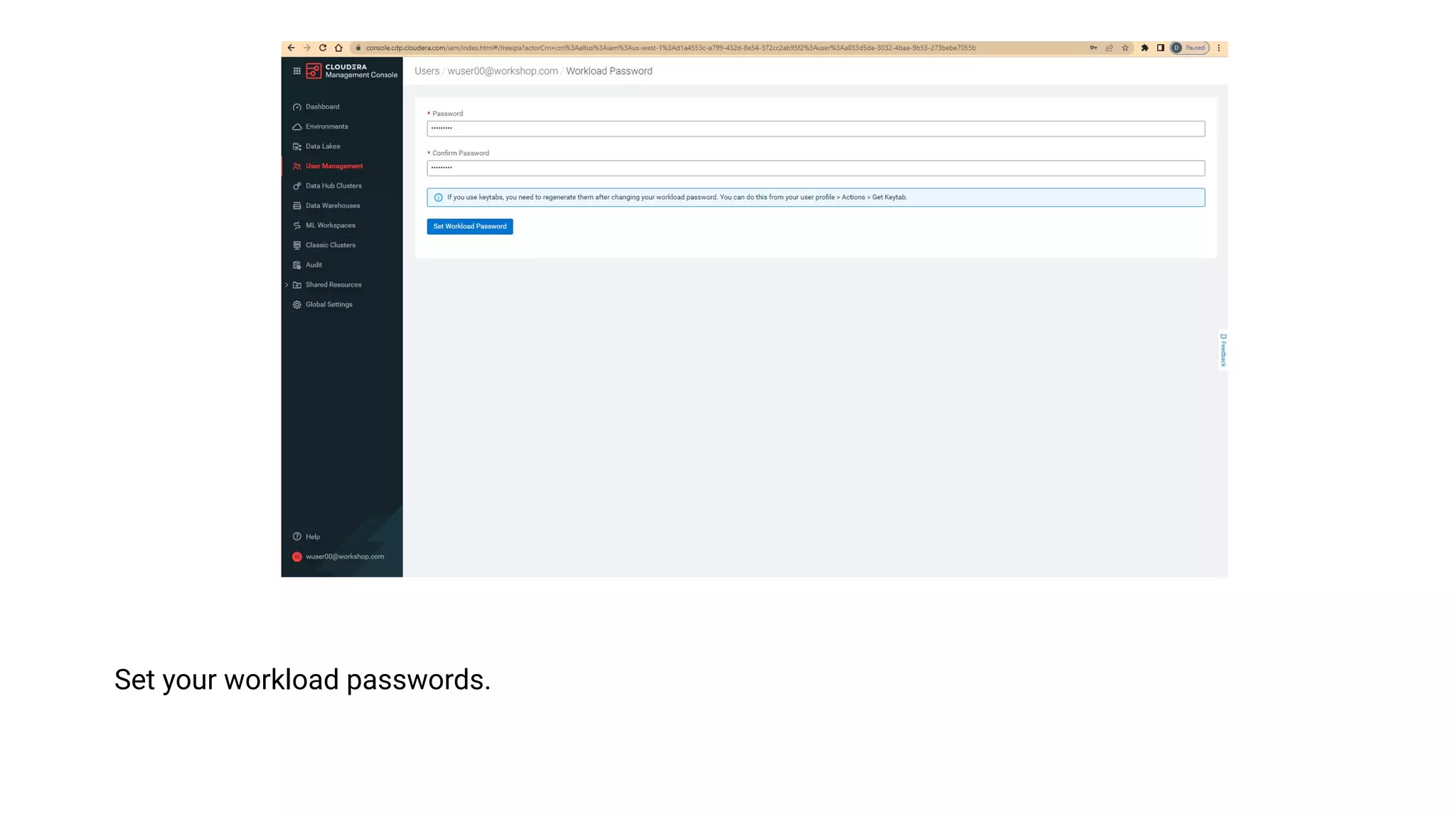This screenshot has height=819, width=1456.
Task: Open the Feedback side tab
Action: tap(1223, 350)
